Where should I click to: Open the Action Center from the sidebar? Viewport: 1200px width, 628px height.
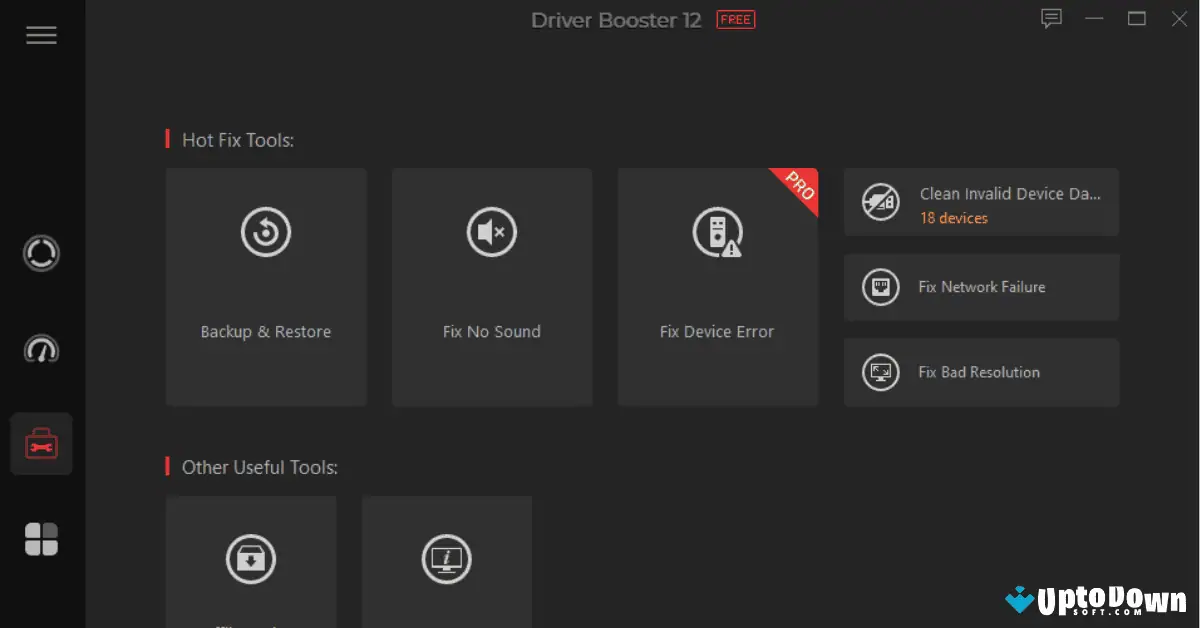(41, 539)
